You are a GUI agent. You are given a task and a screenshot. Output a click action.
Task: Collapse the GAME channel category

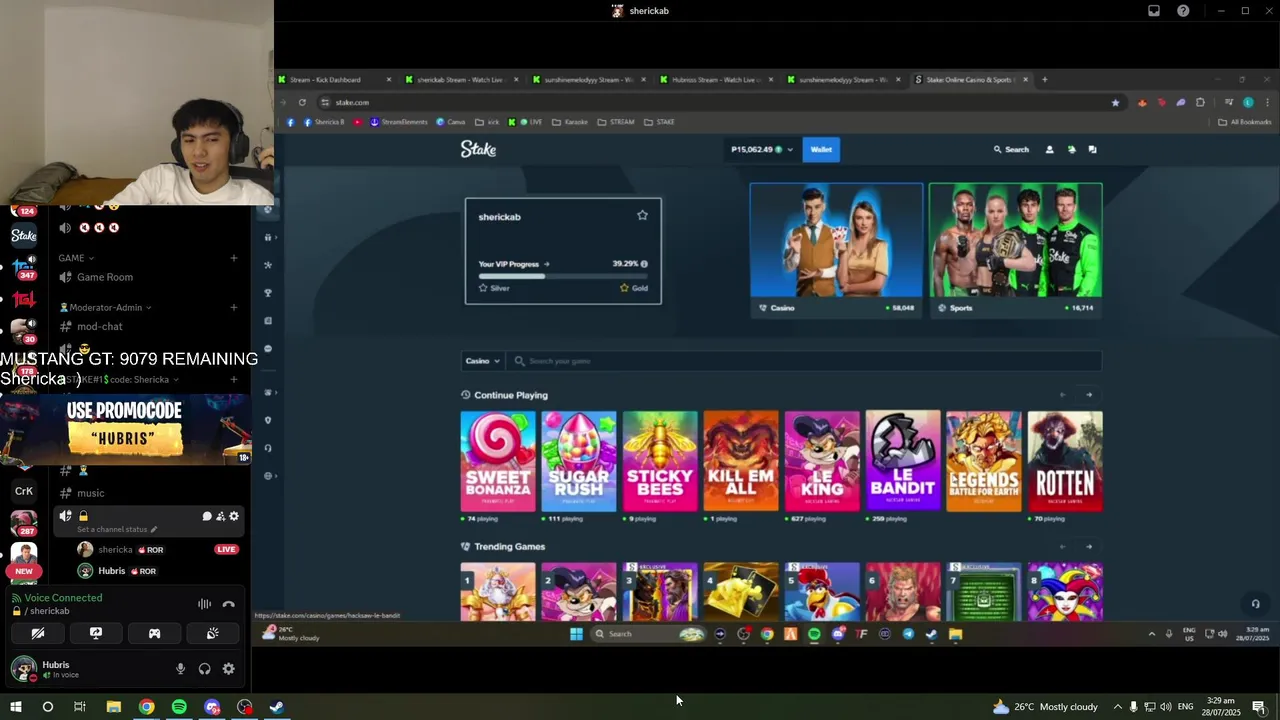(76, 258)
